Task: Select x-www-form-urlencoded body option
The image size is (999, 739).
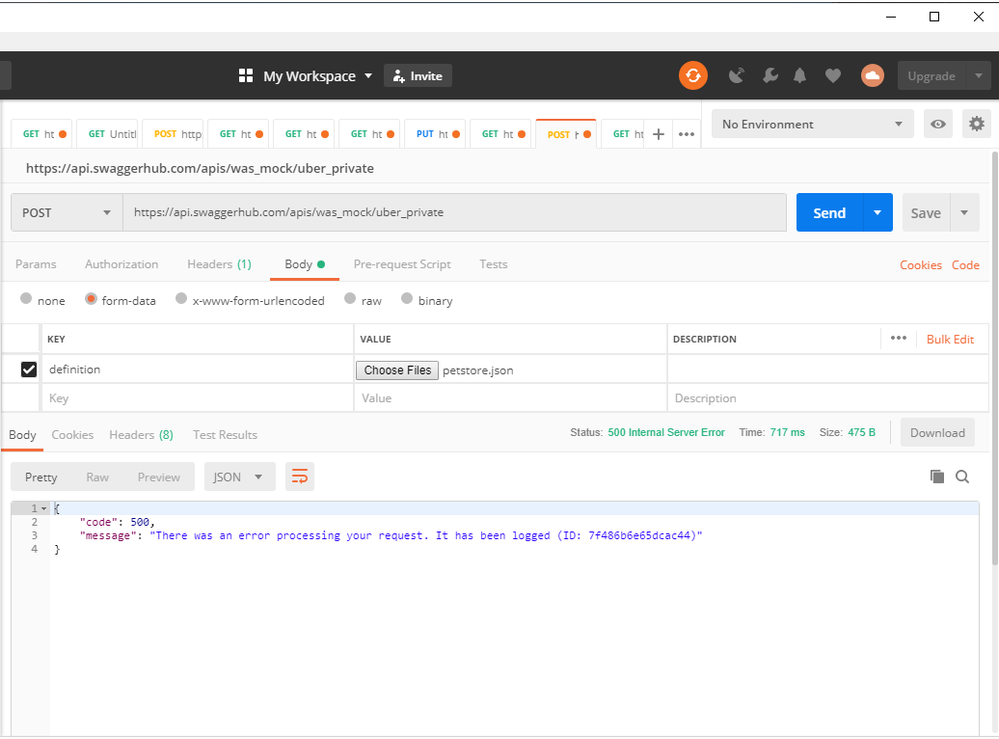Action: [x=181, y=300]
